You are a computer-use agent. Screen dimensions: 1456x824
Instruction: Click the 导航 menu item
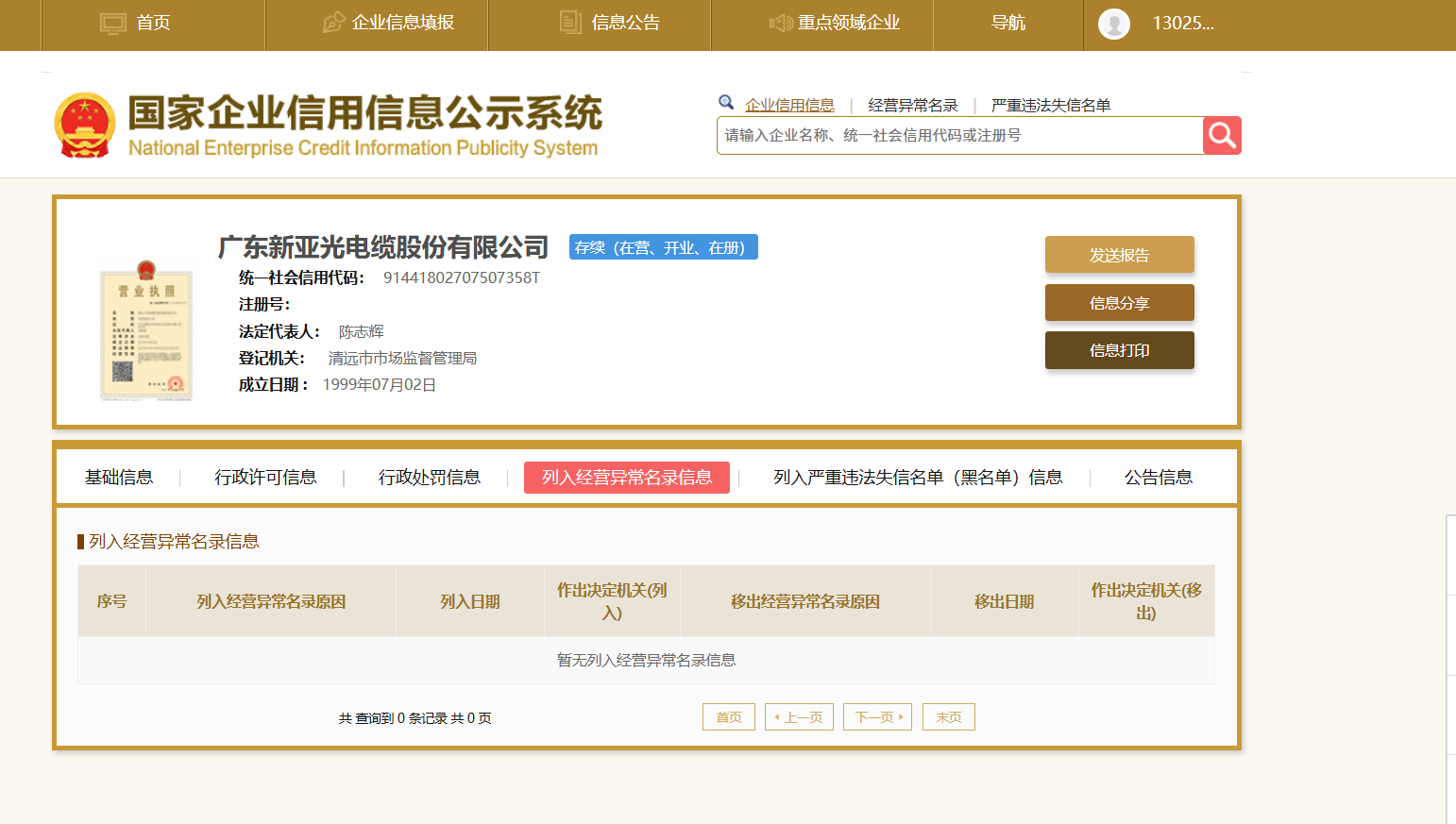pos(1007,24)
